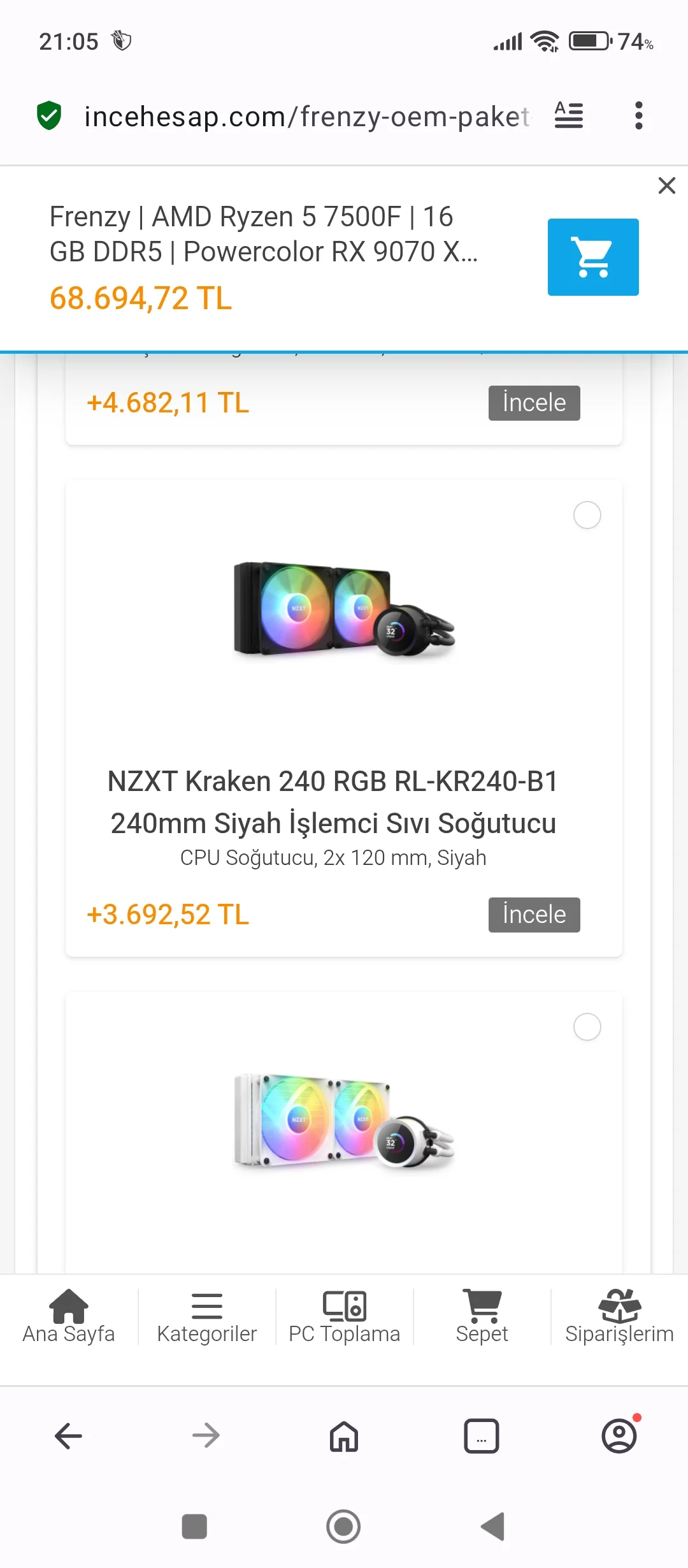Open the Siparişlerim tab
The image size is (688, 1568).
click(x=619, y=1316)
